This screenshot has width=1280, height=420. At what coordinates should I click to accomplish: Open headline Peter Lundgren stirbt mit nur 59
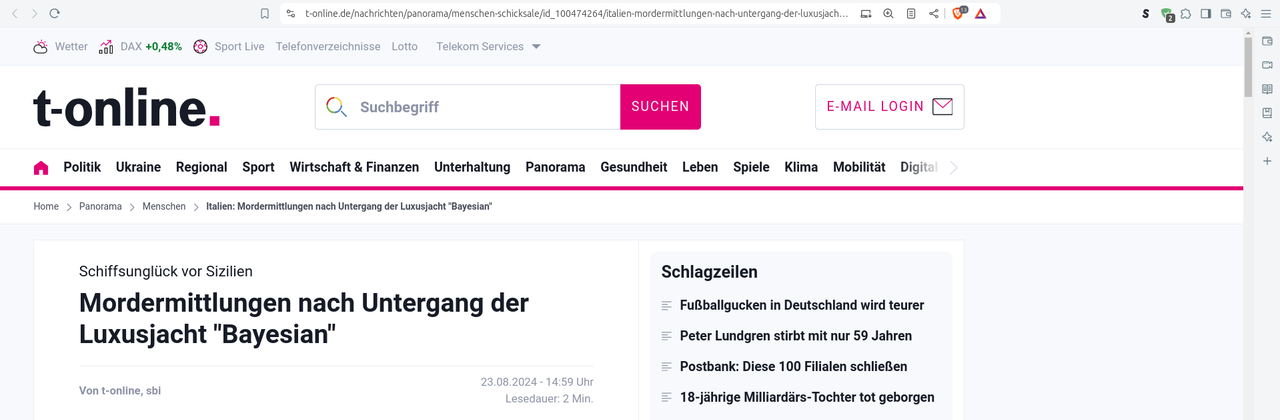[796, 336]
